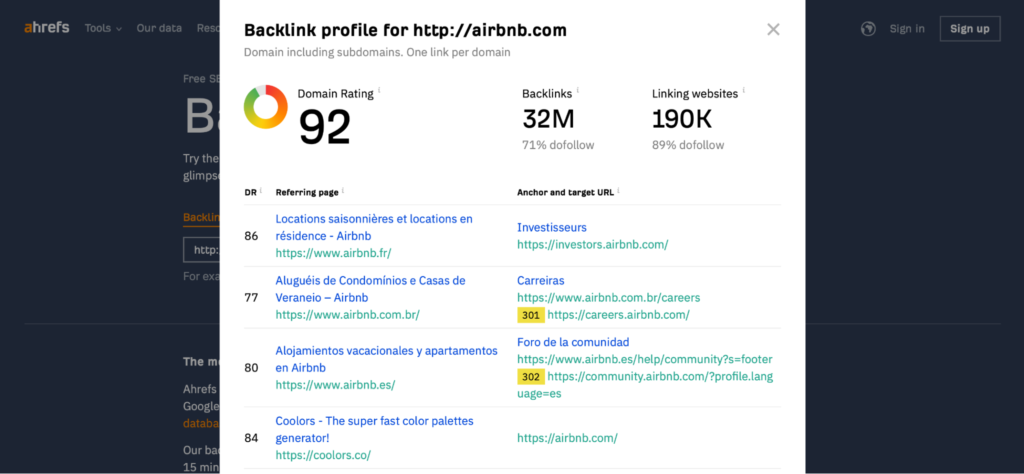Click DR value 77 in table
The height and width of the screenshot is (474, 1024).
[x=251, y=298]
